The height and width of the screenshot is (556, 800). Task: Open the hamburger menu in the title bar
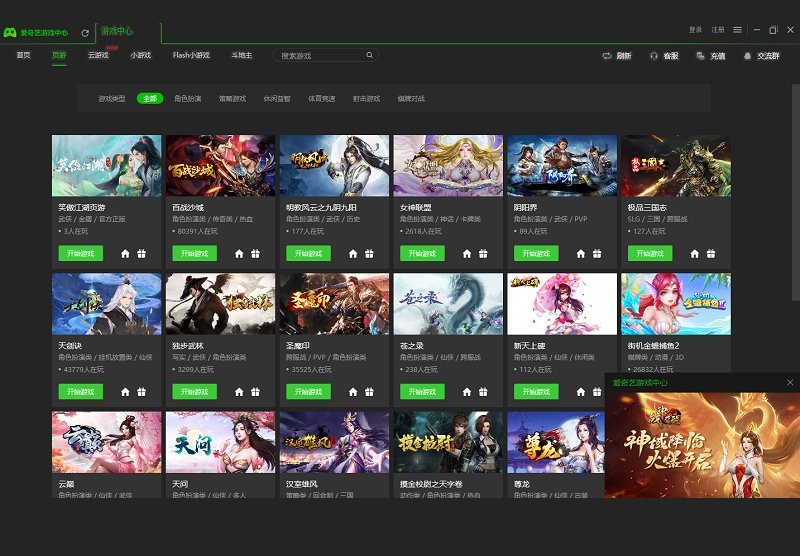coord(737,30)
